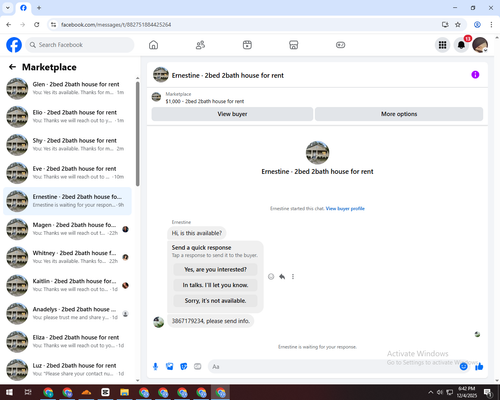
Task: Open the tab search dropdown arrow
Action: point(8,8)
